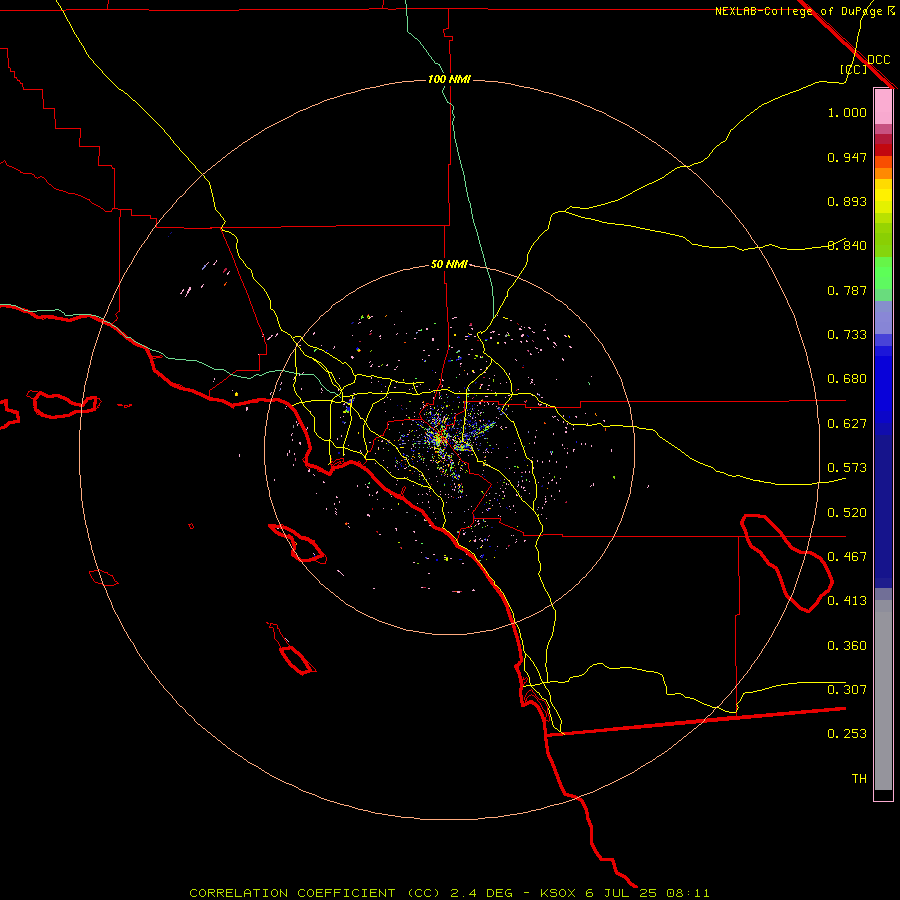Click the 0.840 color scale value
Image resolution: width=900 pixels, height=900 pixels.
(x=847, y=246)
